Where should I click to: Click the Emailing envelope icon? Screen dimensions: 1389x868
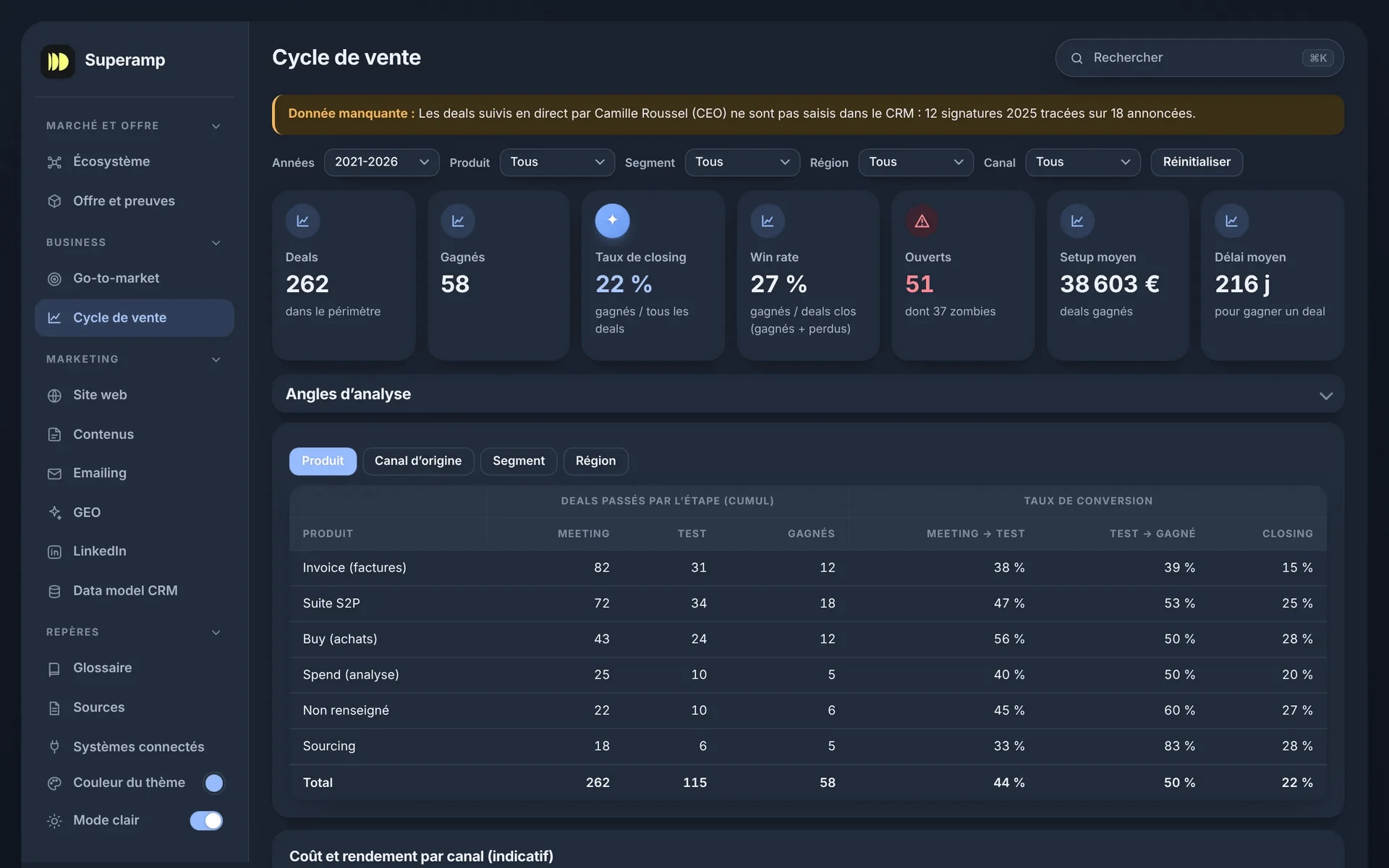coord(54,474)
